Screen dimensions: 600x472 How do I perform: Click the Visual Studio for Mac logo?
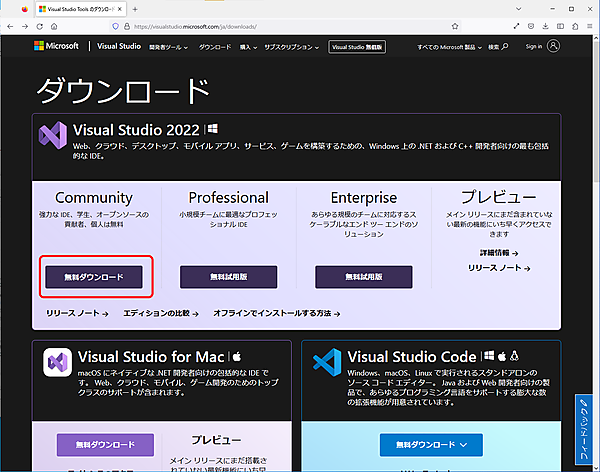(x=56, y=361)
